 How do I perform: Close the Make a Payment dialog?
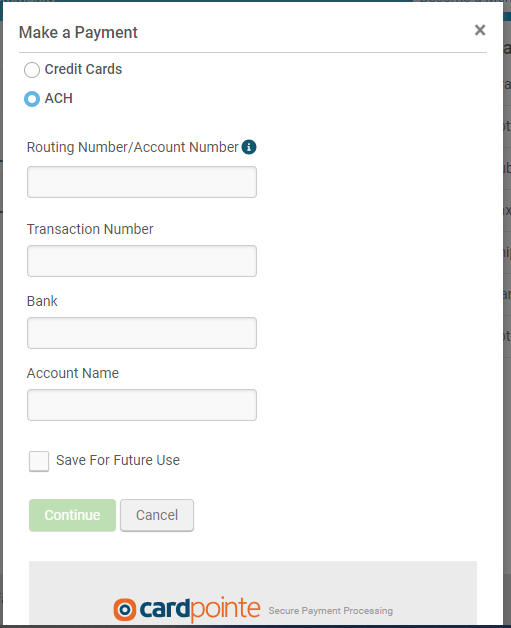[480, 30]
